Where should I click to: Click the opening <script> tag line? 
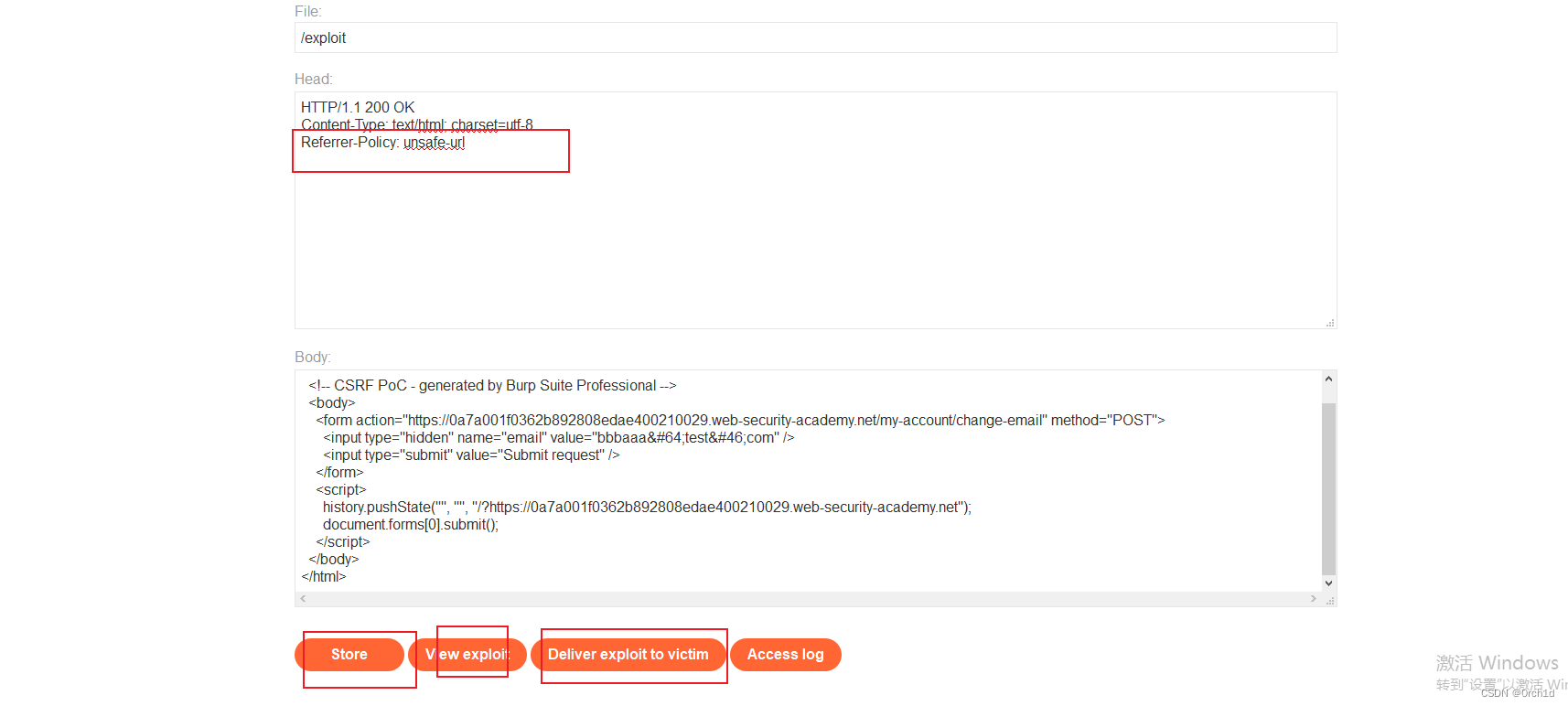(x=341, y=490)
